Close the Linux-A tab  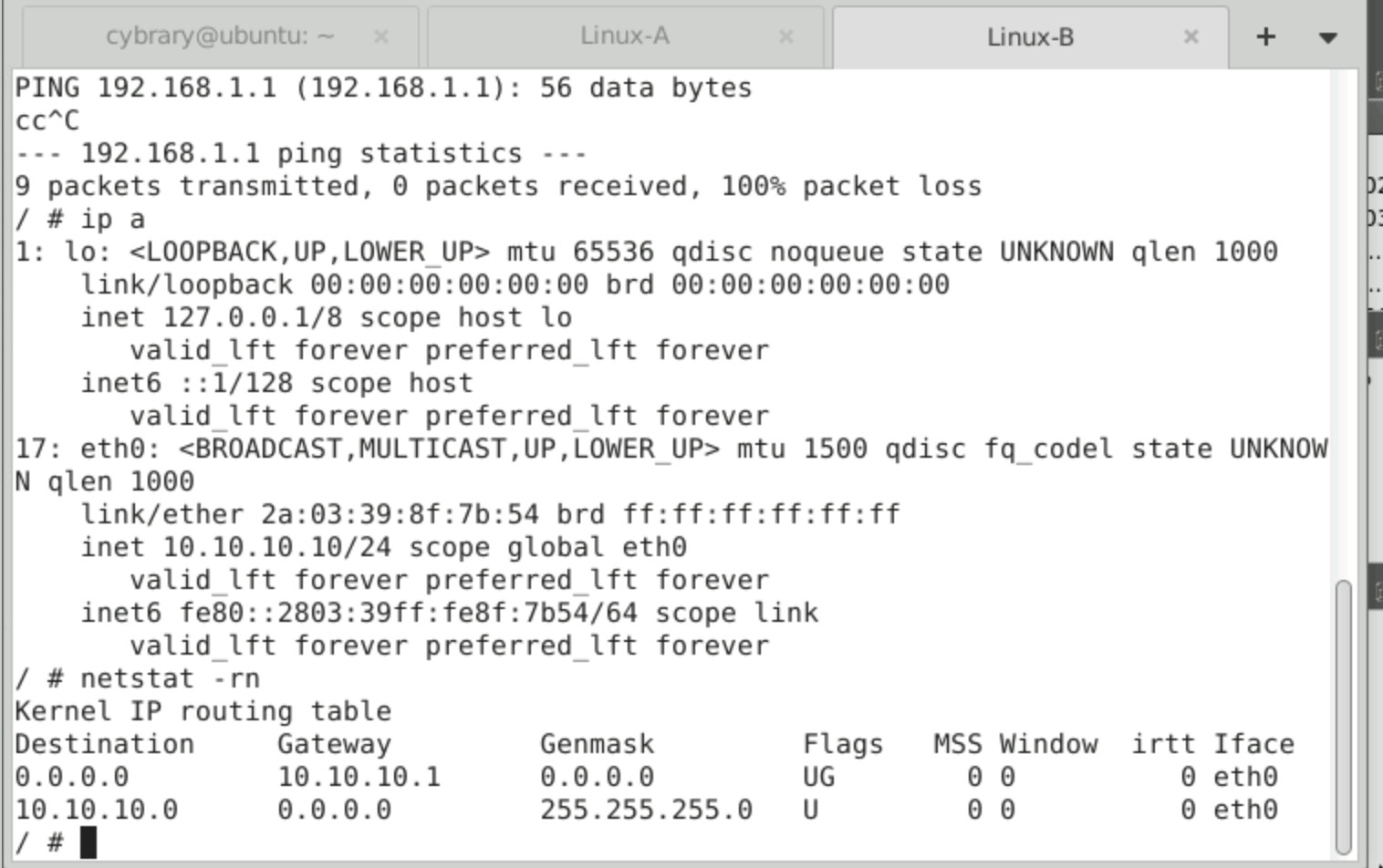[x=785, y=36]
